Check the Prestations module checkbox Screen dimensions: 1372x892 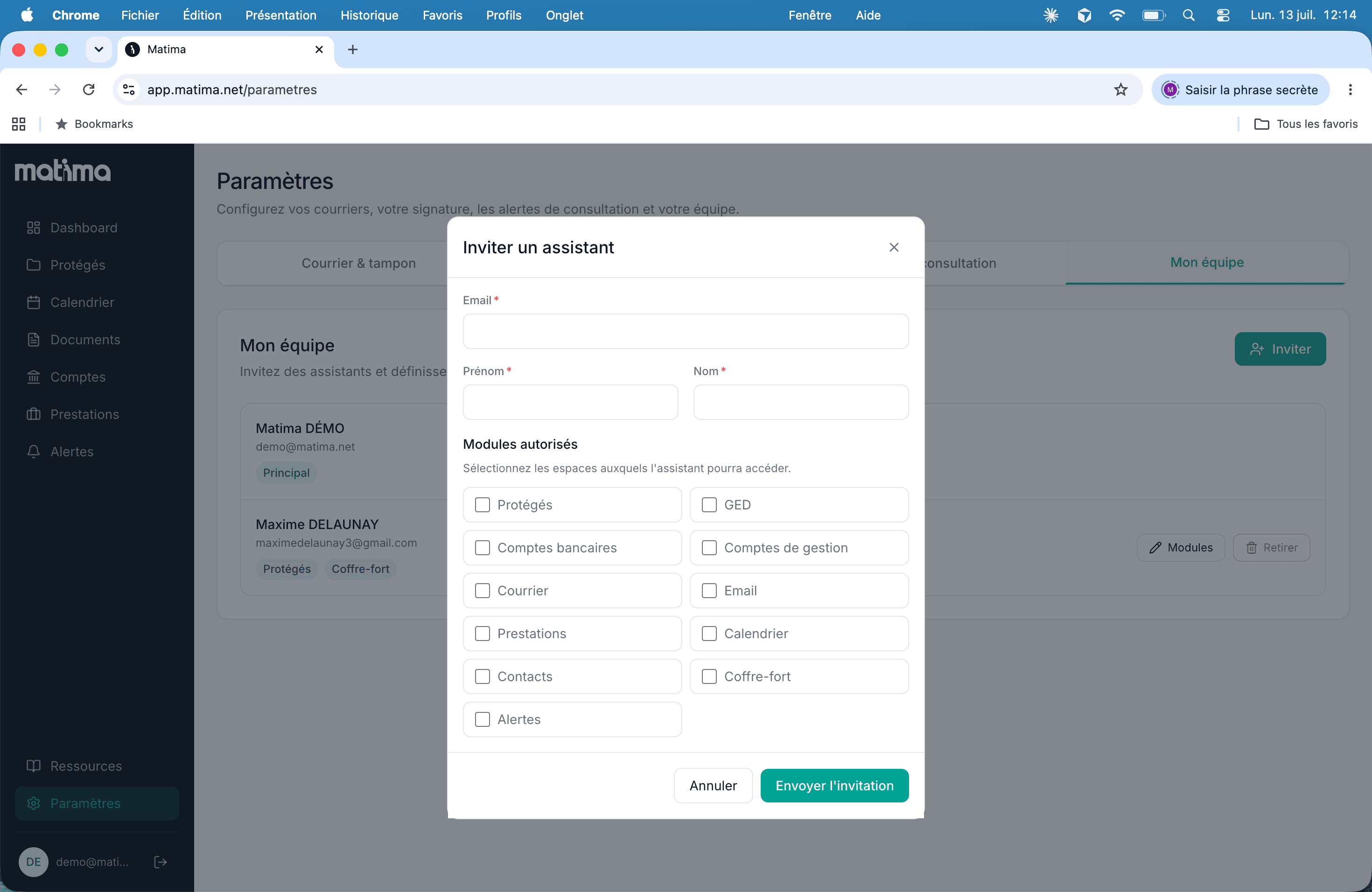click(482, 633)
